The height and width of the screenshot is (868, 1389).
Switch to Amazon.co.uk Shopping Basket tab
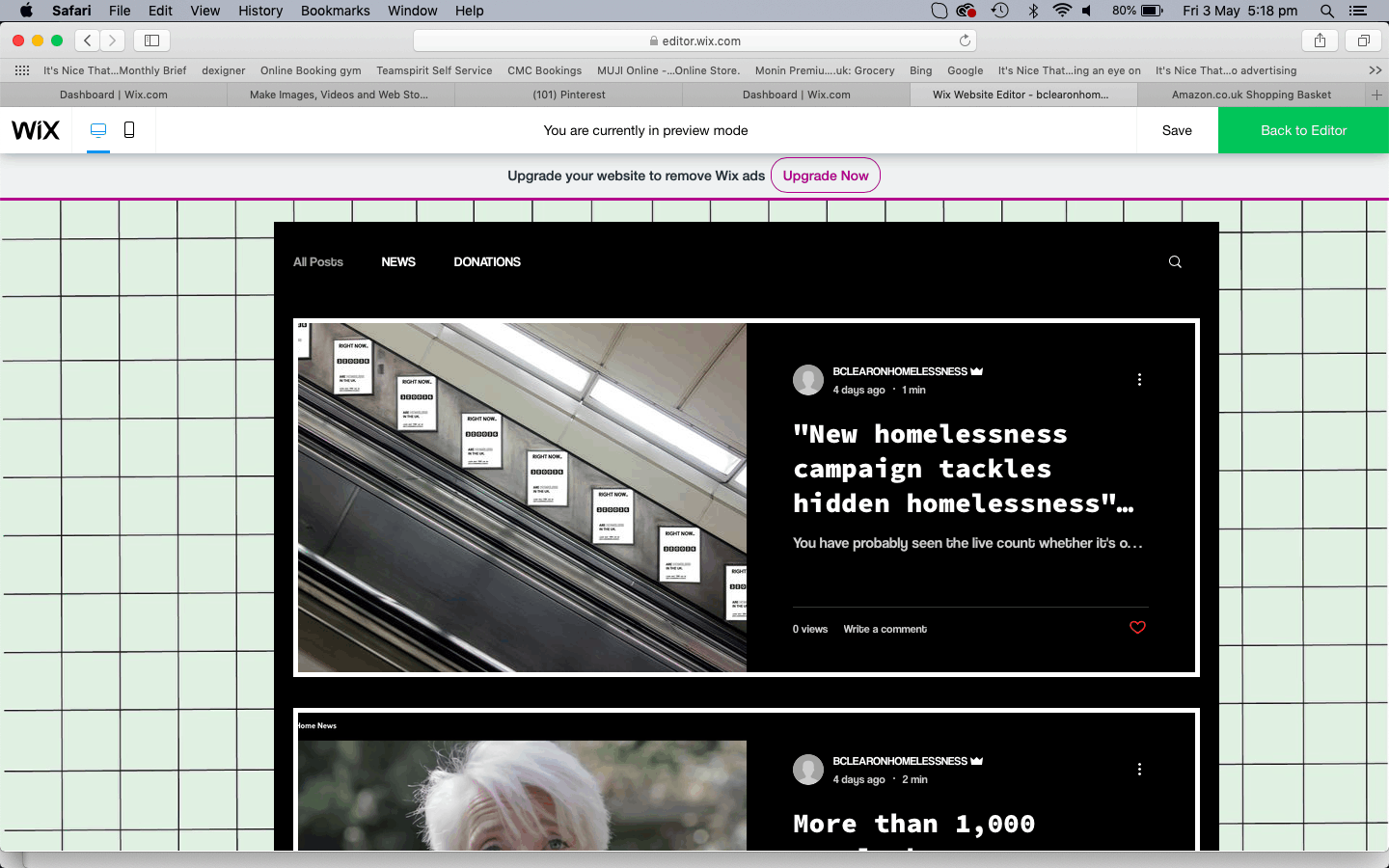tap(1251, 95)
